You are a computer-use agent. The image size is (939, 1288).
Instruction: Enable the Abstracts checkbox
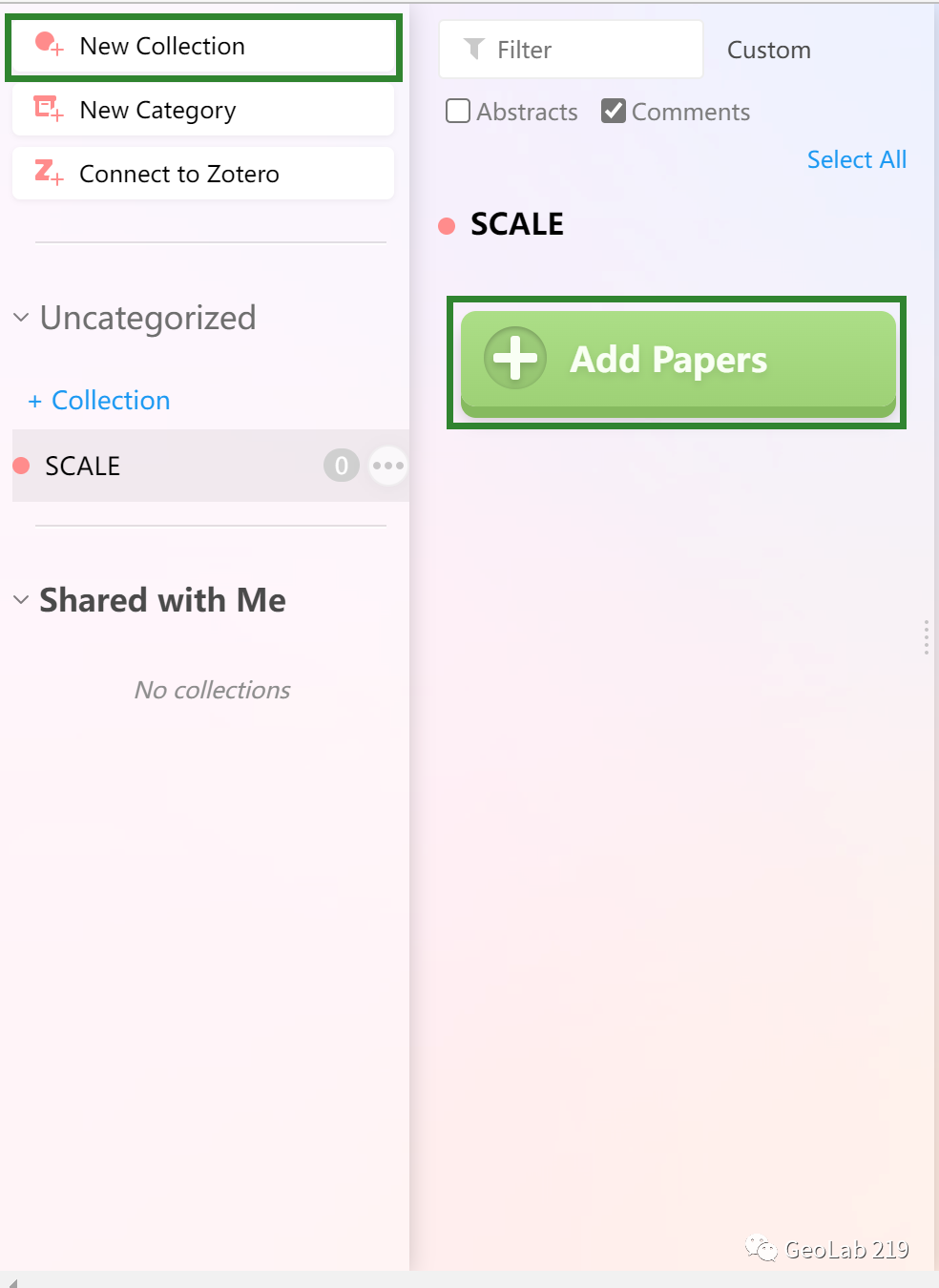coord(458,111)
